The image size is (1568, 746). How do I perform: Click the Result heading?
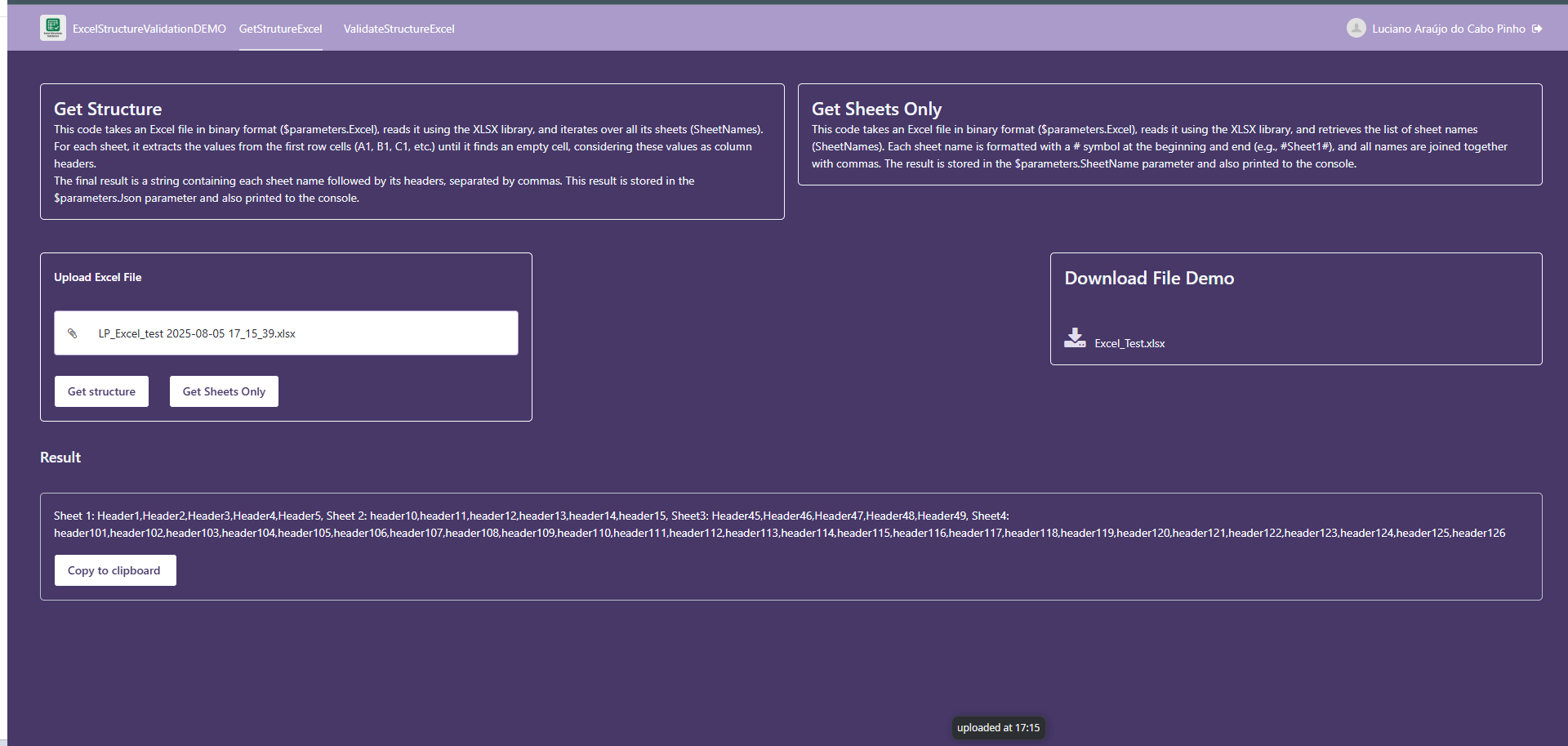click(x=60, y=458)
